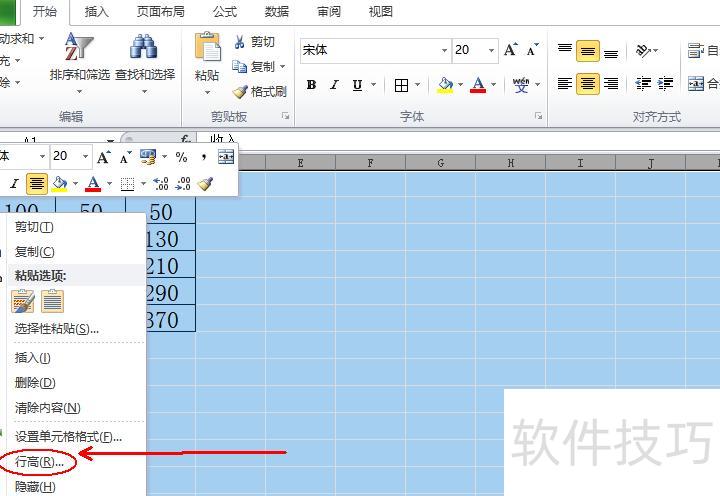720x496 pixels.
Task: Open font name 宋体 dropdown
Action: coord(444,50)
